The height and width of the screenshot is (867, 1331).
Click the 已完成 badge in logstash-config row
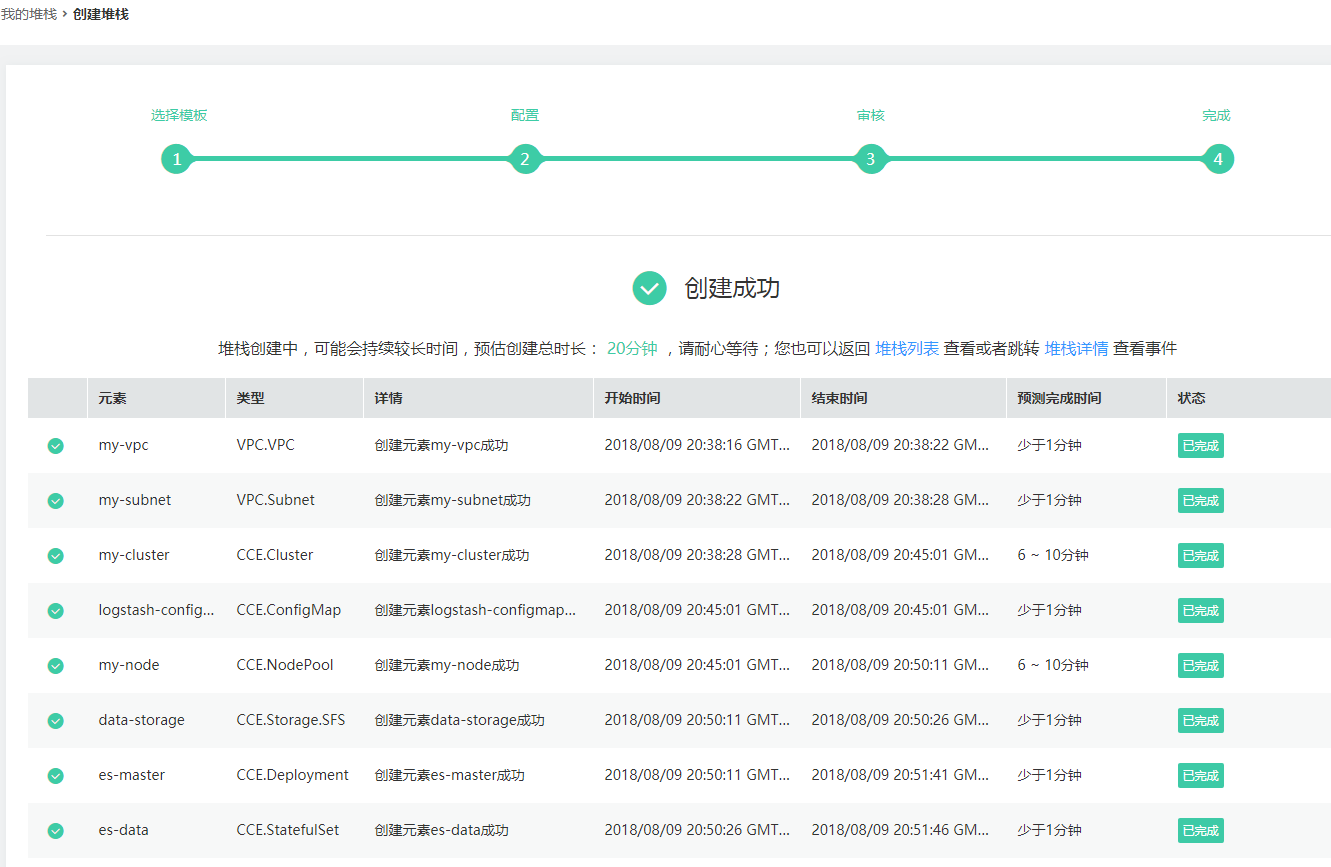(1201, 611)
